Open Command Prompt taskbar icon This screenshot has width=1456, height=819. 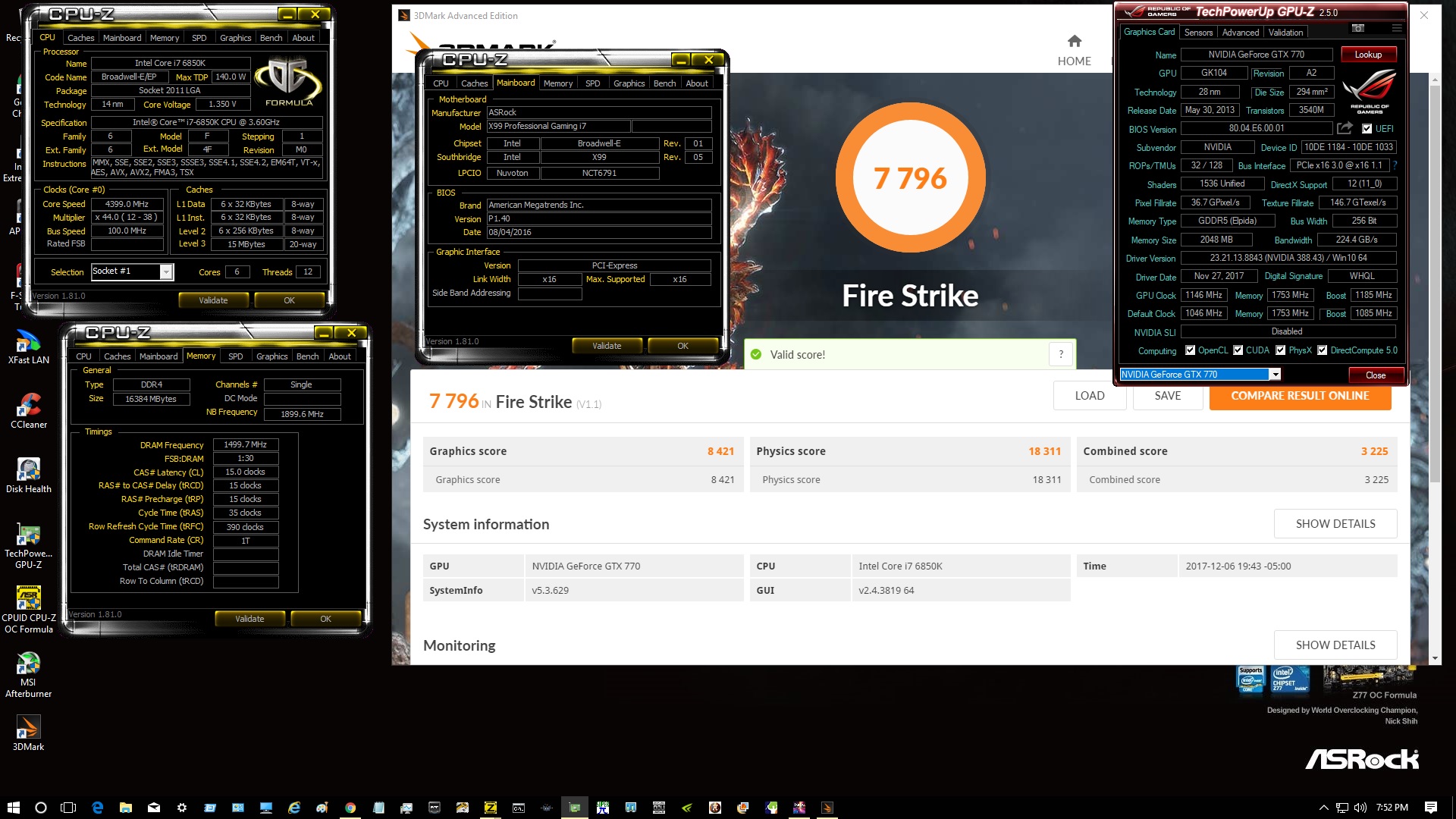[519, 808]
